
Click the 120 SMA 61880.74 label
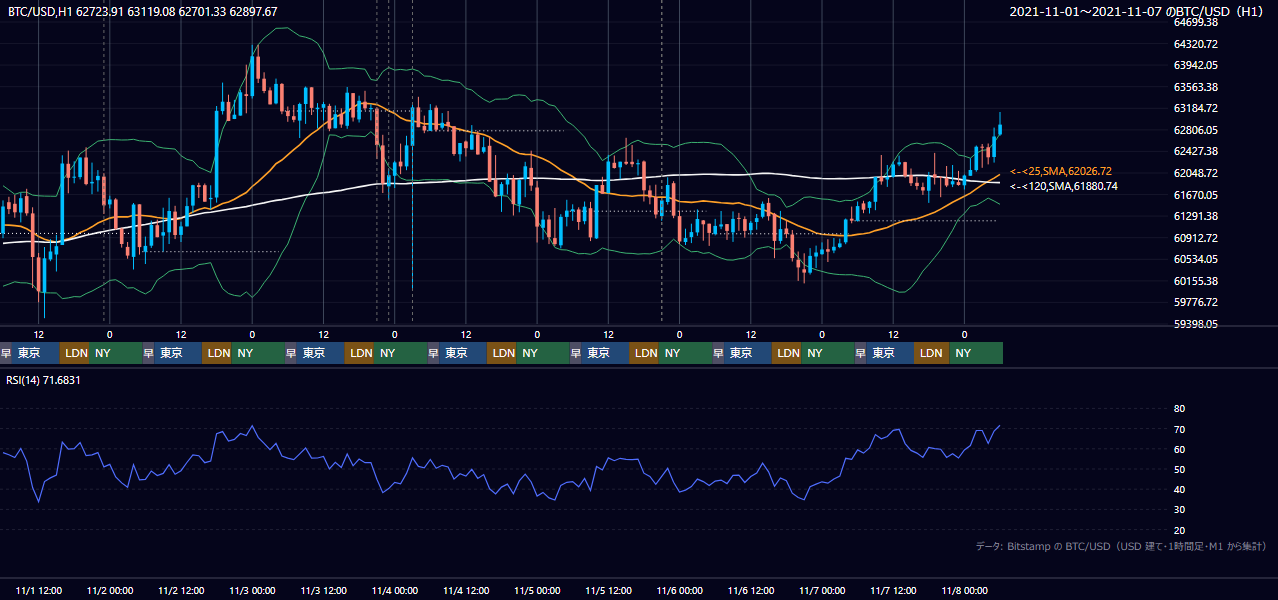pyautogui.click(x=1064, y=186)
